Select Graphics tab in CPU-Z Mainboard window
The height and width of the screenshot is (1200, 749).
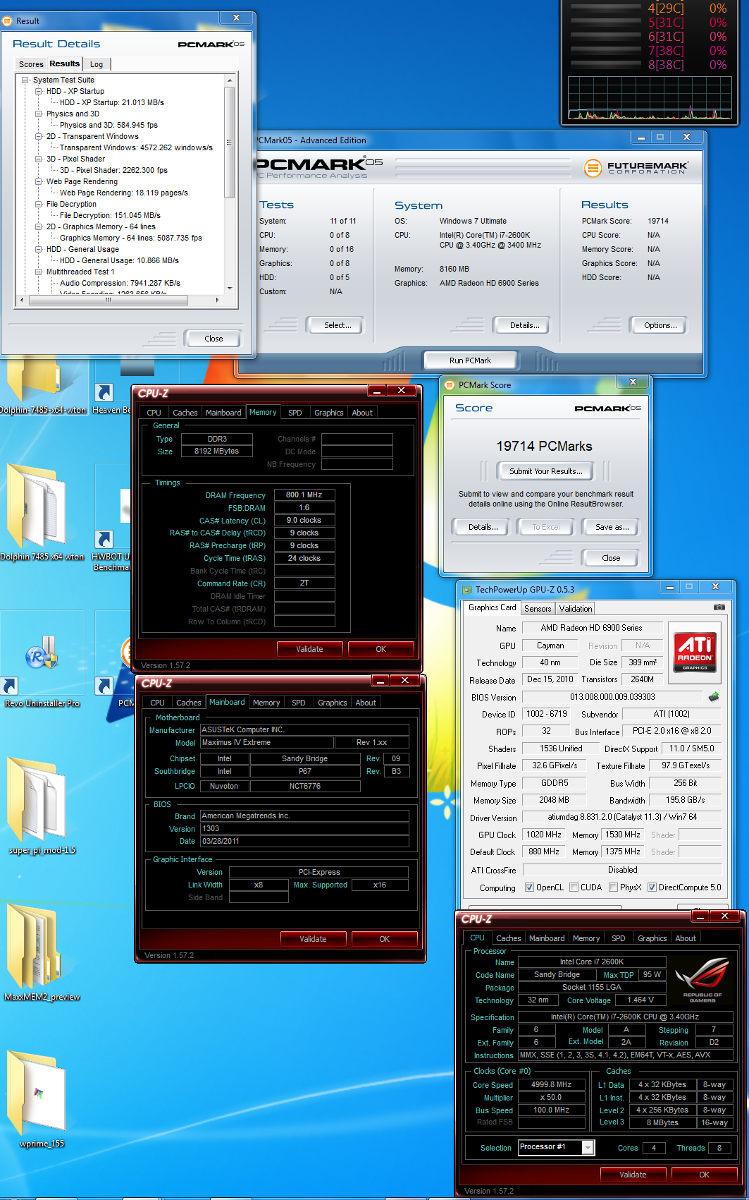tap(332, 702)
